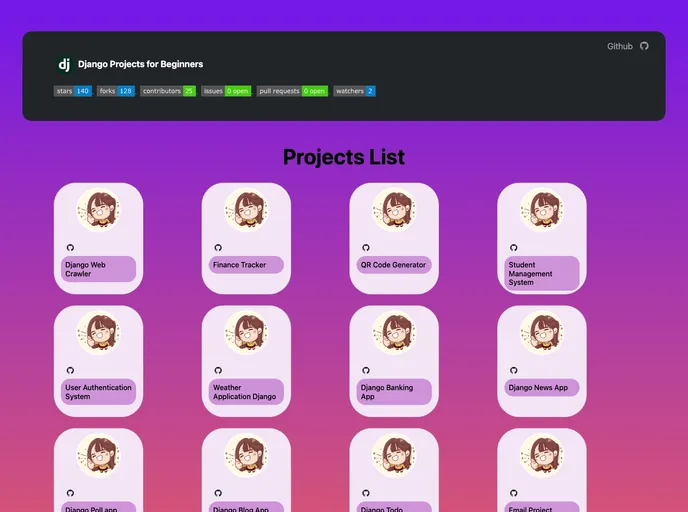This screenshot has width=688, height=512.
Task: Click the forks 128 badge
Action: tap(116, 91)
